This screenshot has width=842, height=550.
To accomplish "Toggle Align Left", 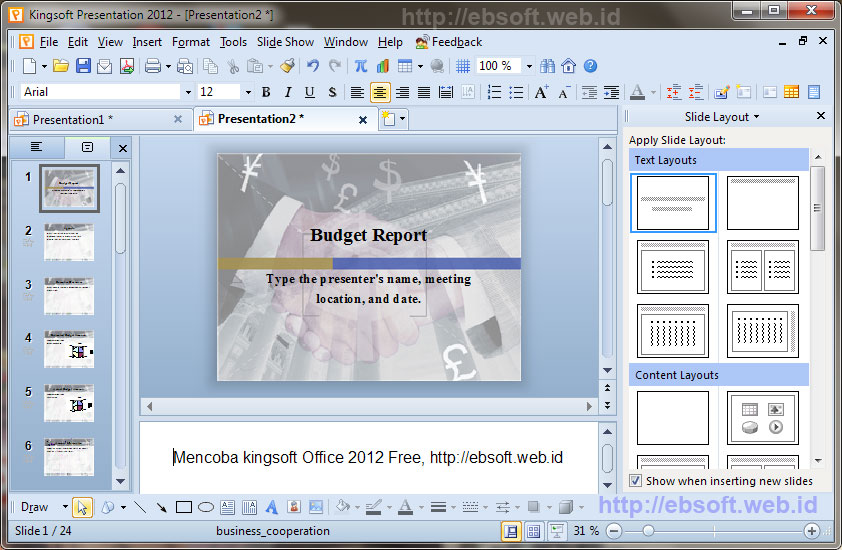I will tap(357, 92).
